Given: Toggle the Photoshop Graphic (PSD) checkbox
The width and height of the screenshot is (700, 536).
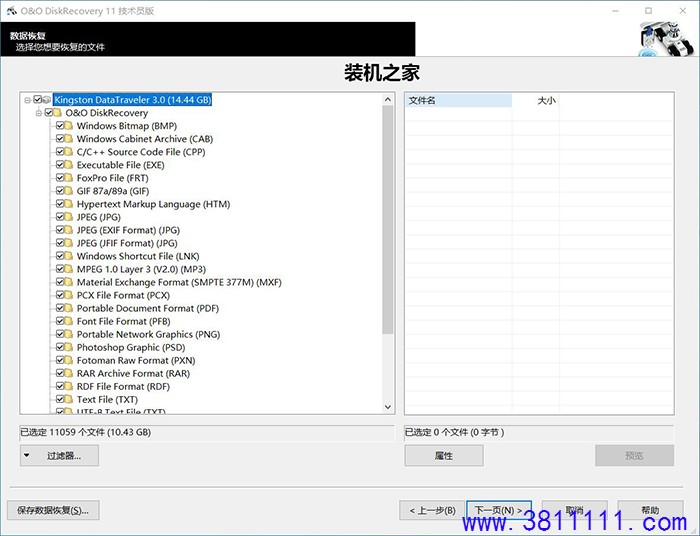Looking at the screenshot, I should (60, 347).
